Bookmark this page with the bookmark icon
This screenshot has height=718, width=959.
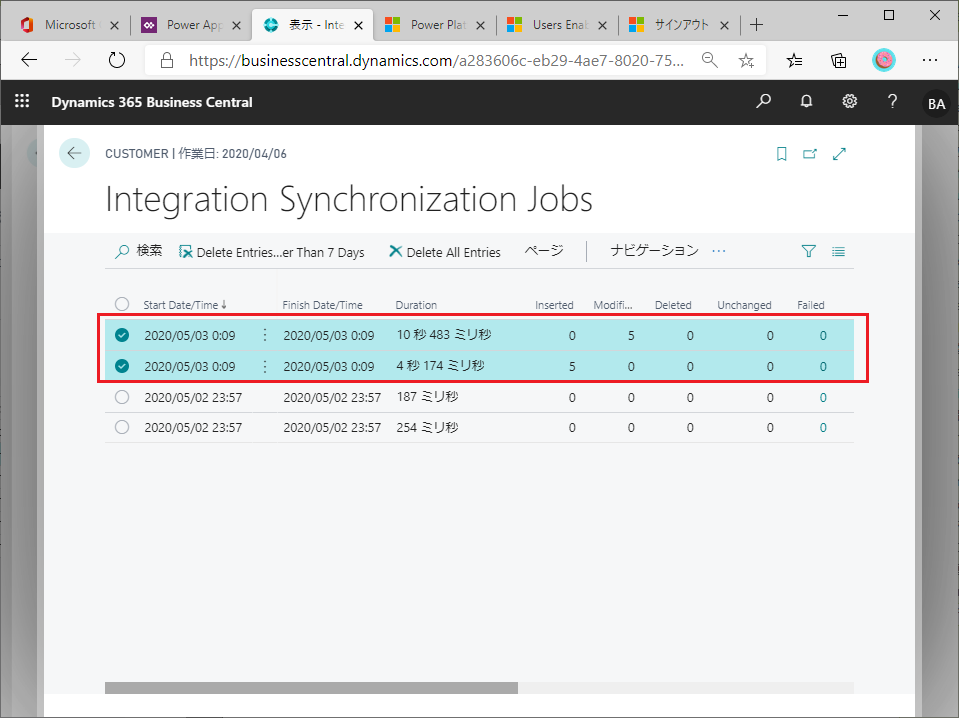point(781,154)
